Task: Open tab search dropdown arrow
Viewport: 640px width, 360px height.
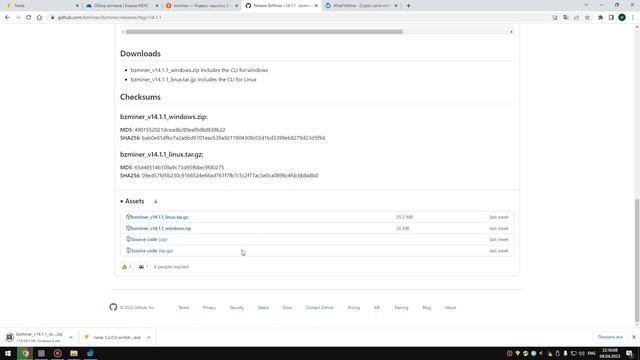Action: coord(586,5)
